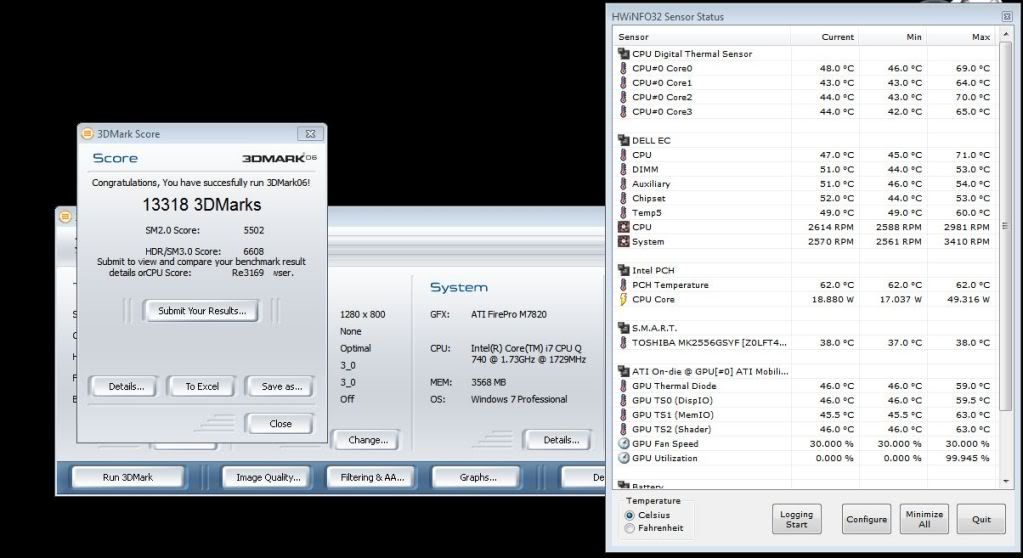Click the Sensor column header
1023x558 pixels.
coord(702,37)
